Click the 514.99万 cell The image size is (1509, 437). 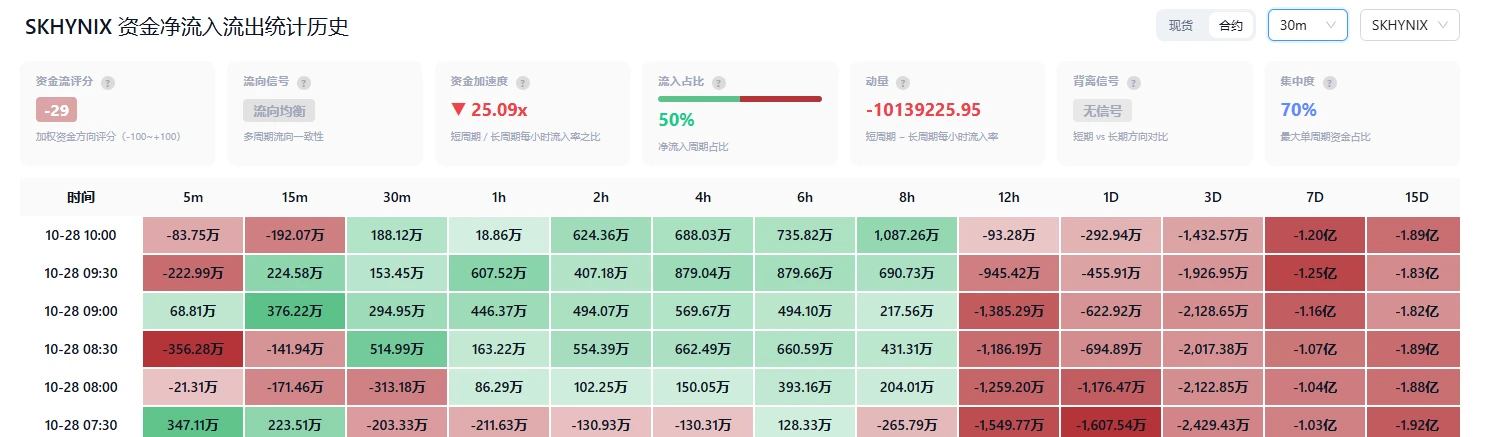pyautogui.click(x=397, y=350)
